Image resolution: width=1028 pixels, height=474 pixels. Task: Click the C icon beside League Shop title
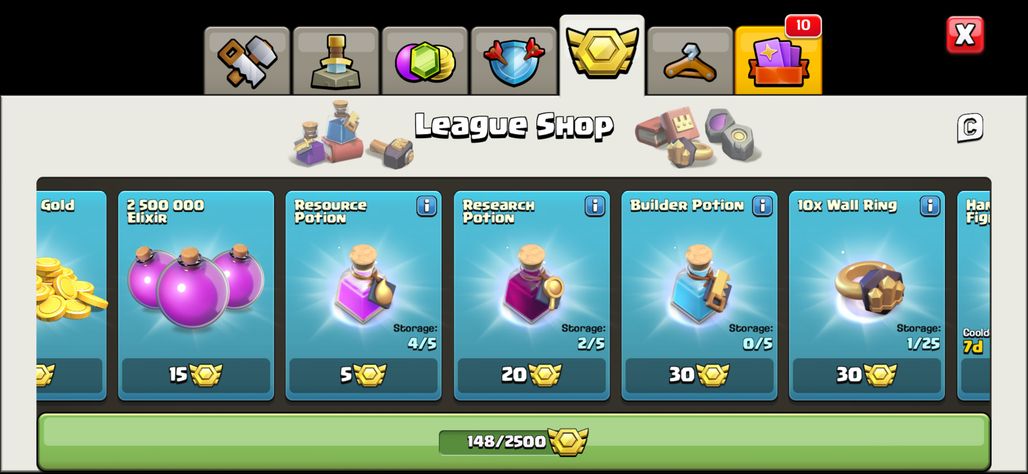(x=970, y=127)
